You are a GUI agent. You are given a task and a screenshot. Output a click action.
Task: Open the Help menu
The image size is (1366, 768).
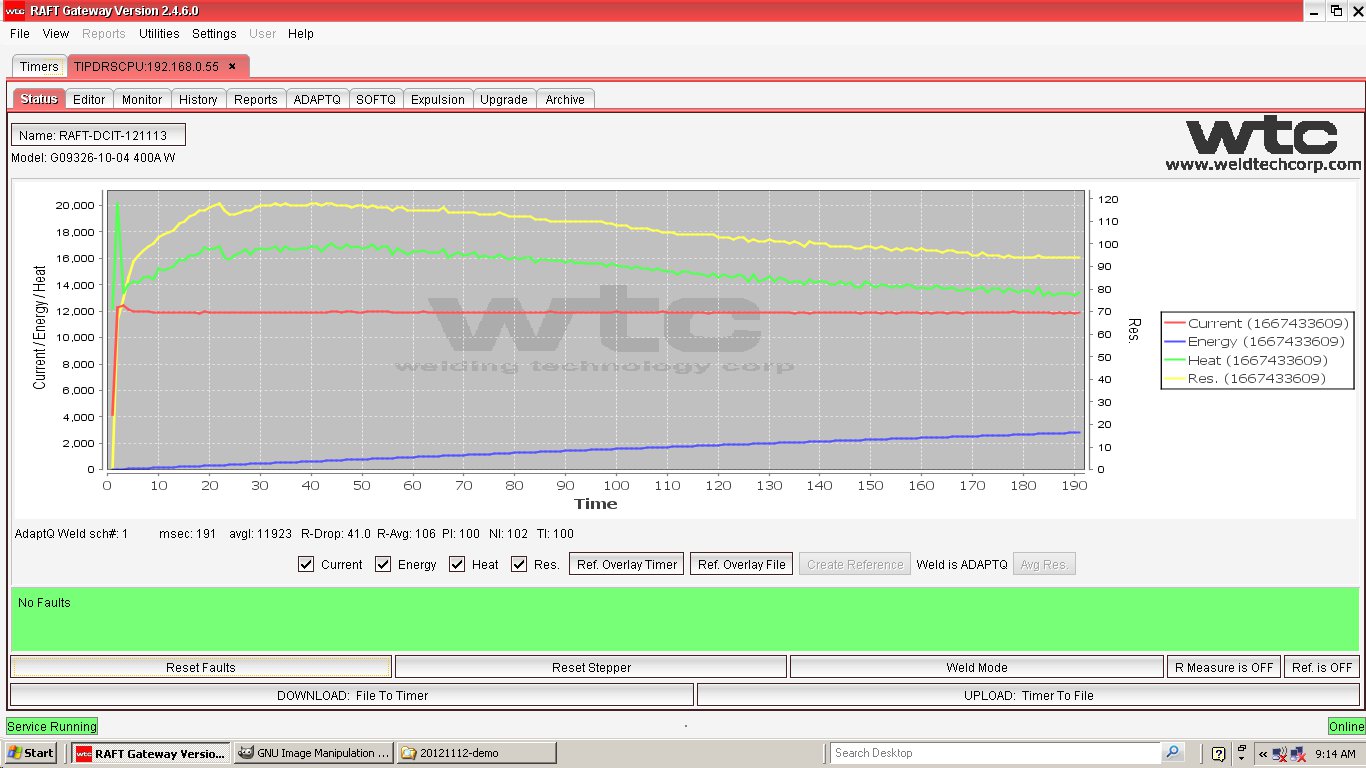(301, 33)
